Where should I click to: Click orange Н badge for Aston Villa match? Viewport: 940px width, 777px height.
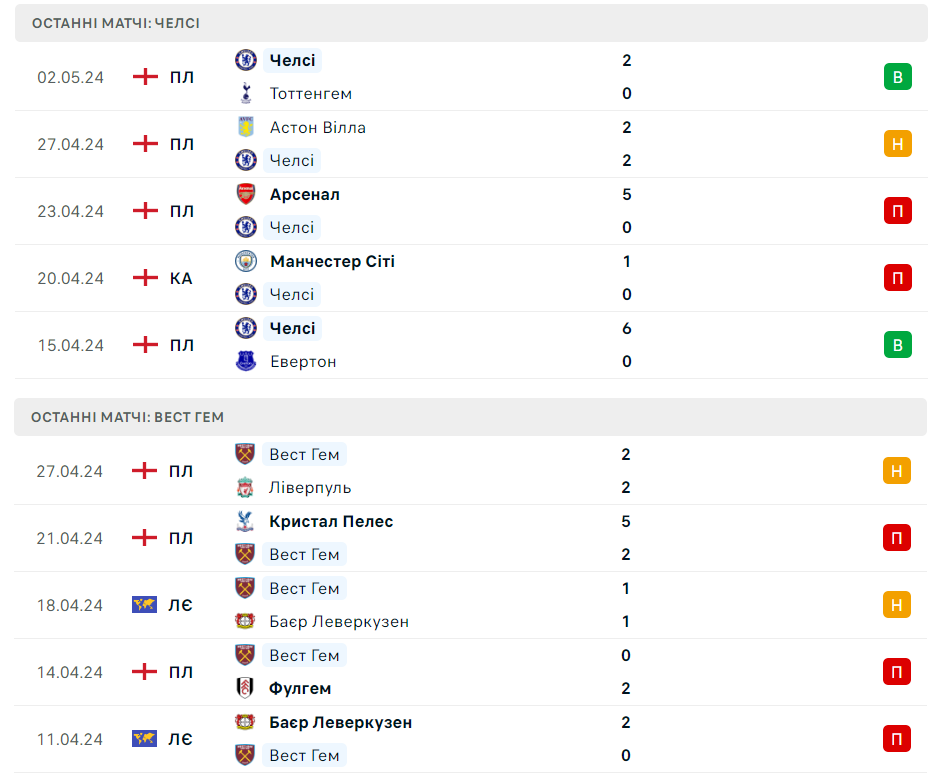[x=897, y=144]
